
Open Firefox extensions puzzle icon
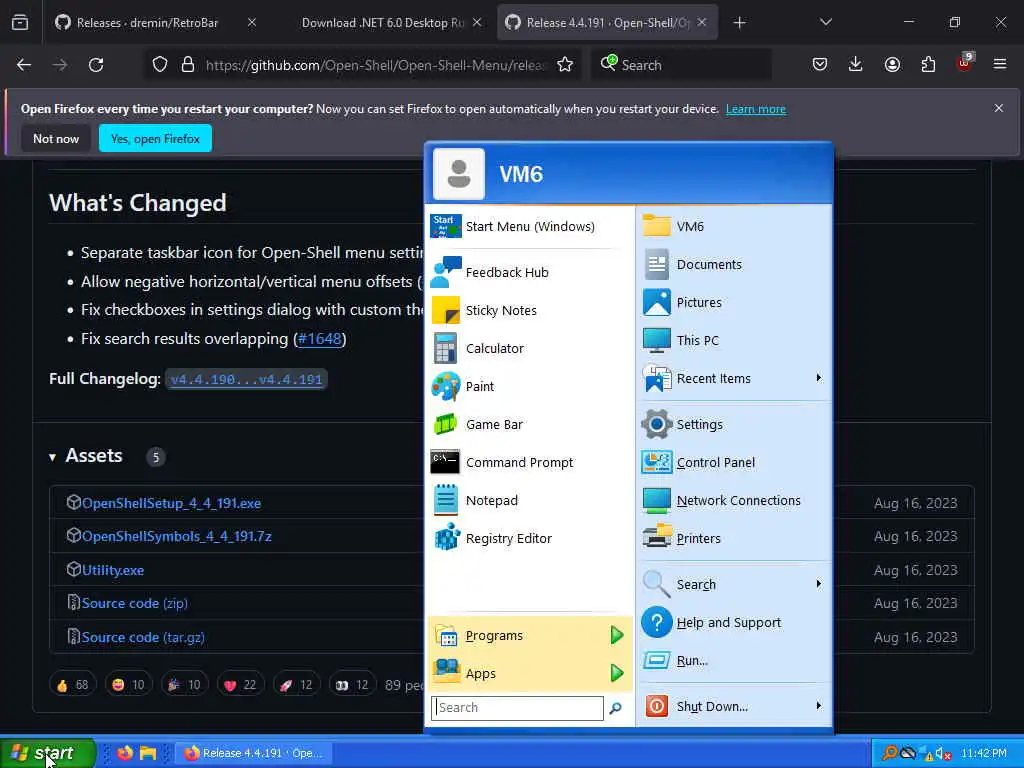pos(928,64)
